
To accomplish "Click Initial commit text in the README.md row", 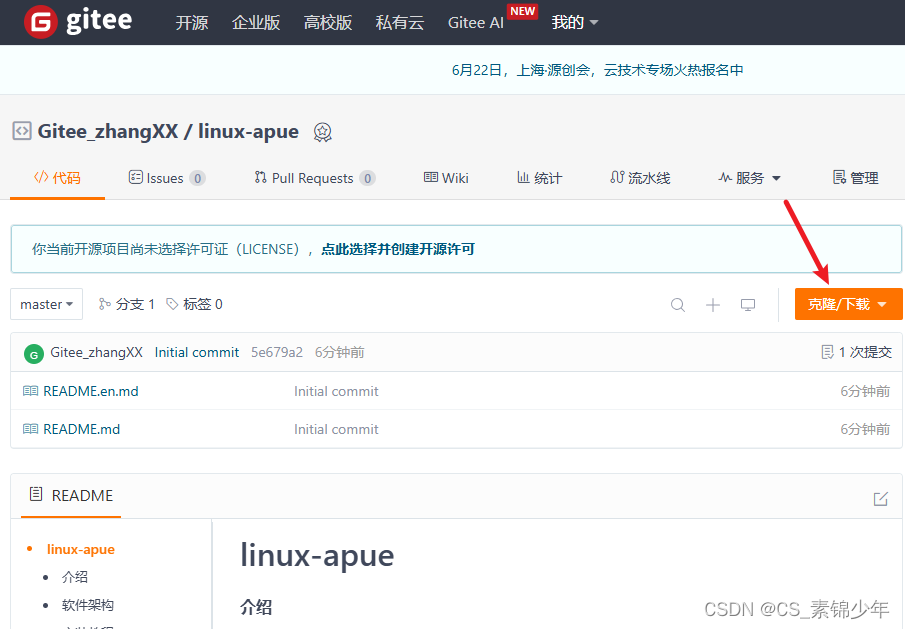I will 336,429.
